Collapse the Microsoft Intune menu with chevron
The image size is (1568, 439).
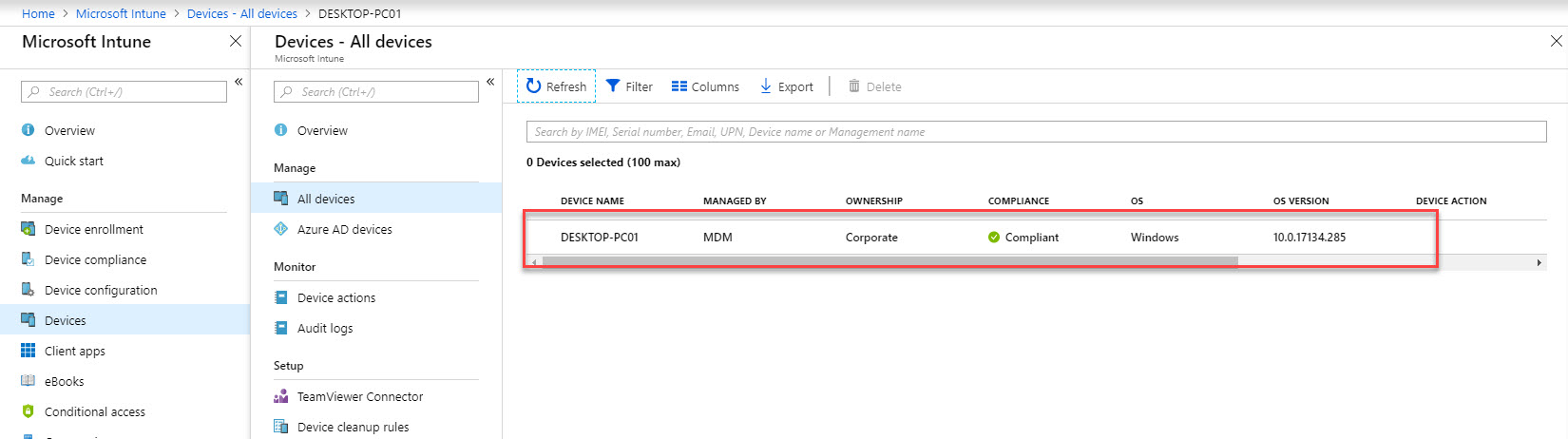tap(239, 82)
